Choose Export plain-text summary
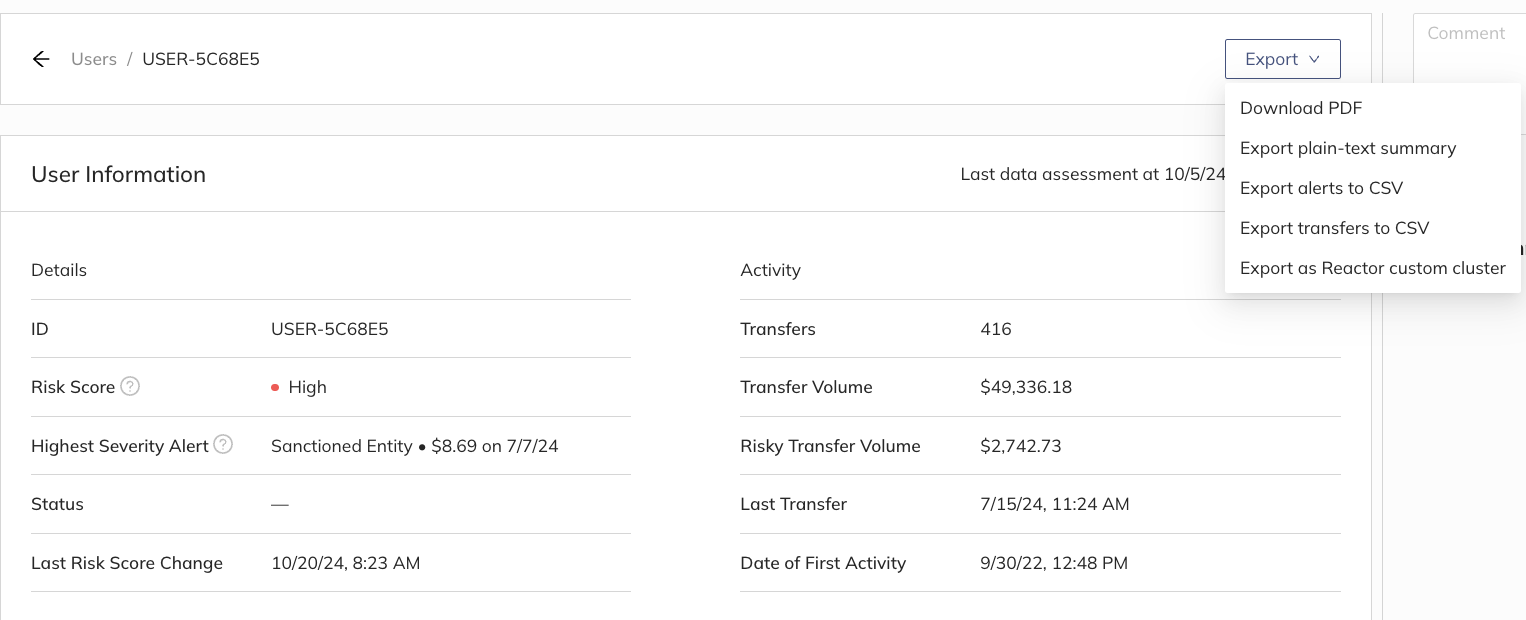 pos(1347,148)
